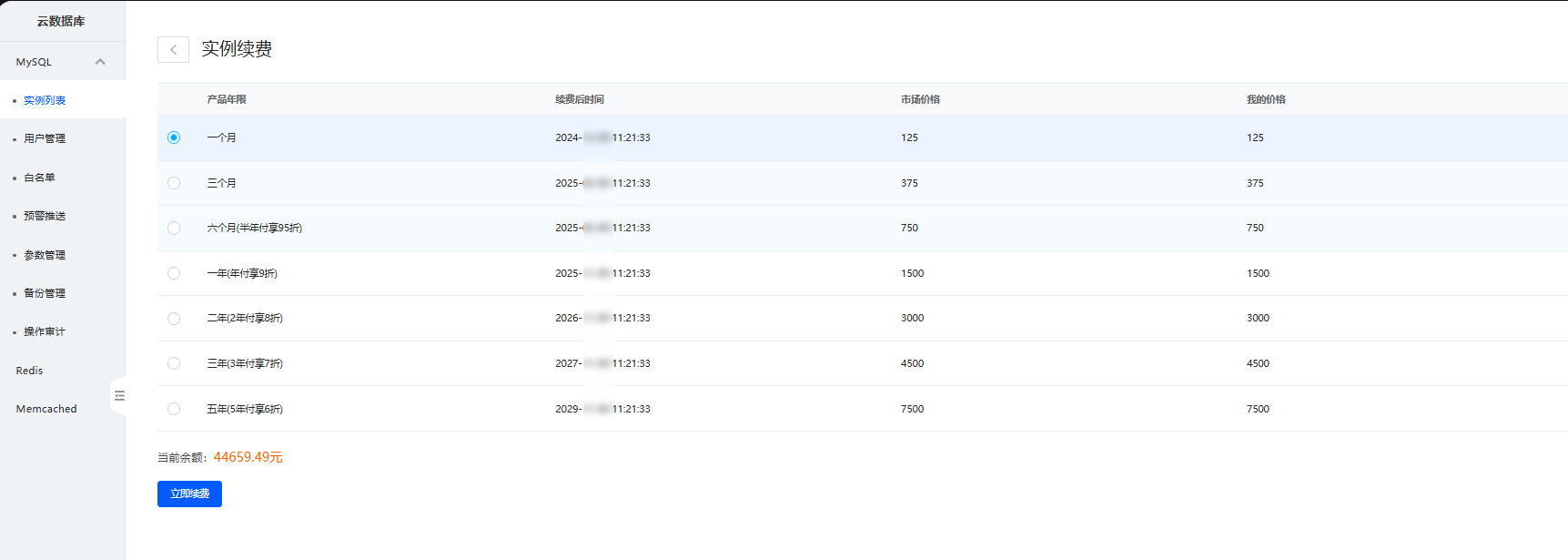Open the Memcached section
Screen dimensions: 1568x560
(x=46, y=409)
